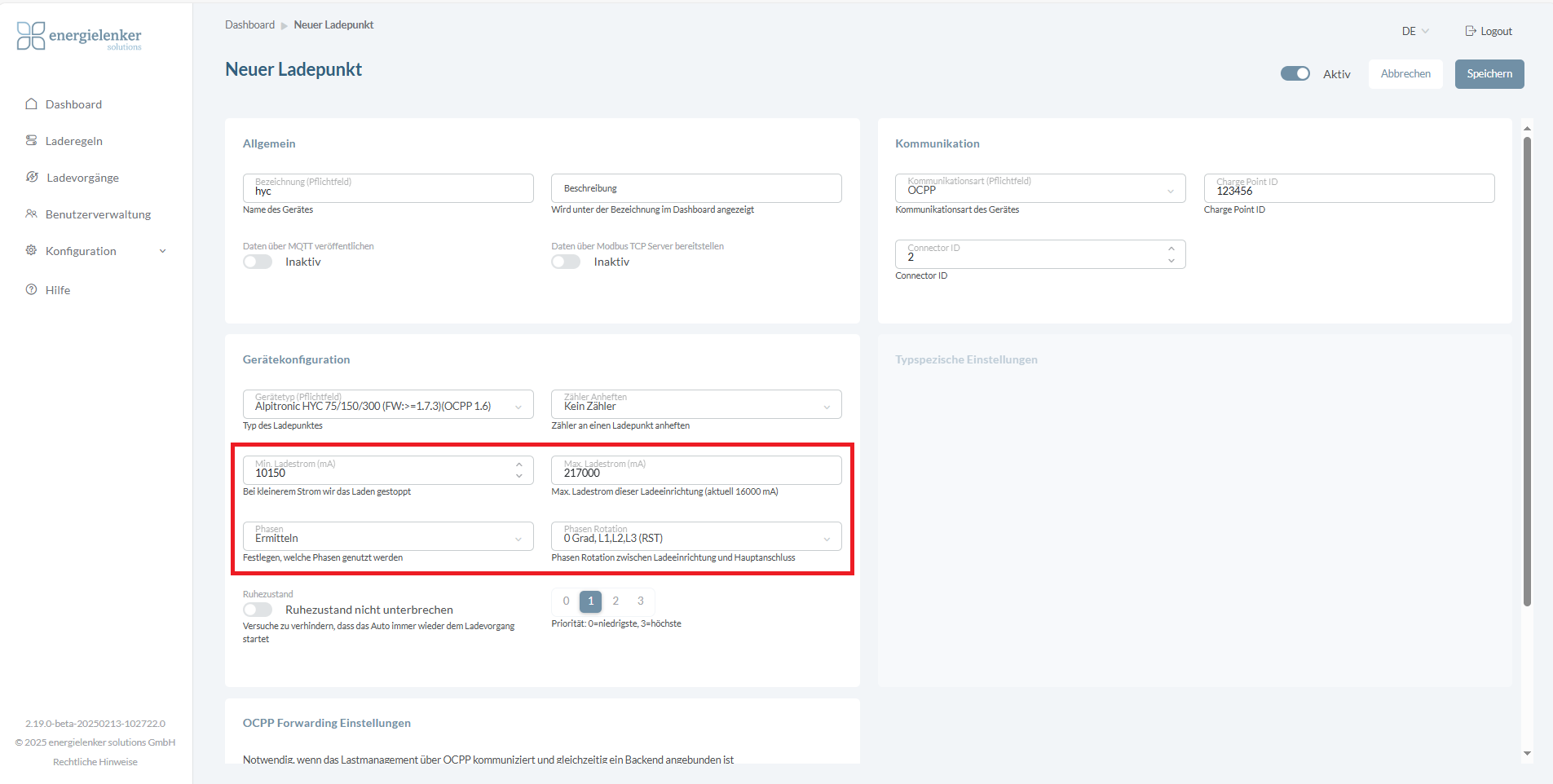The height and width of the screenshot is (784, 1553).
Task: Click the breadcrumb arrow separator icon
Action: [285, 25]
